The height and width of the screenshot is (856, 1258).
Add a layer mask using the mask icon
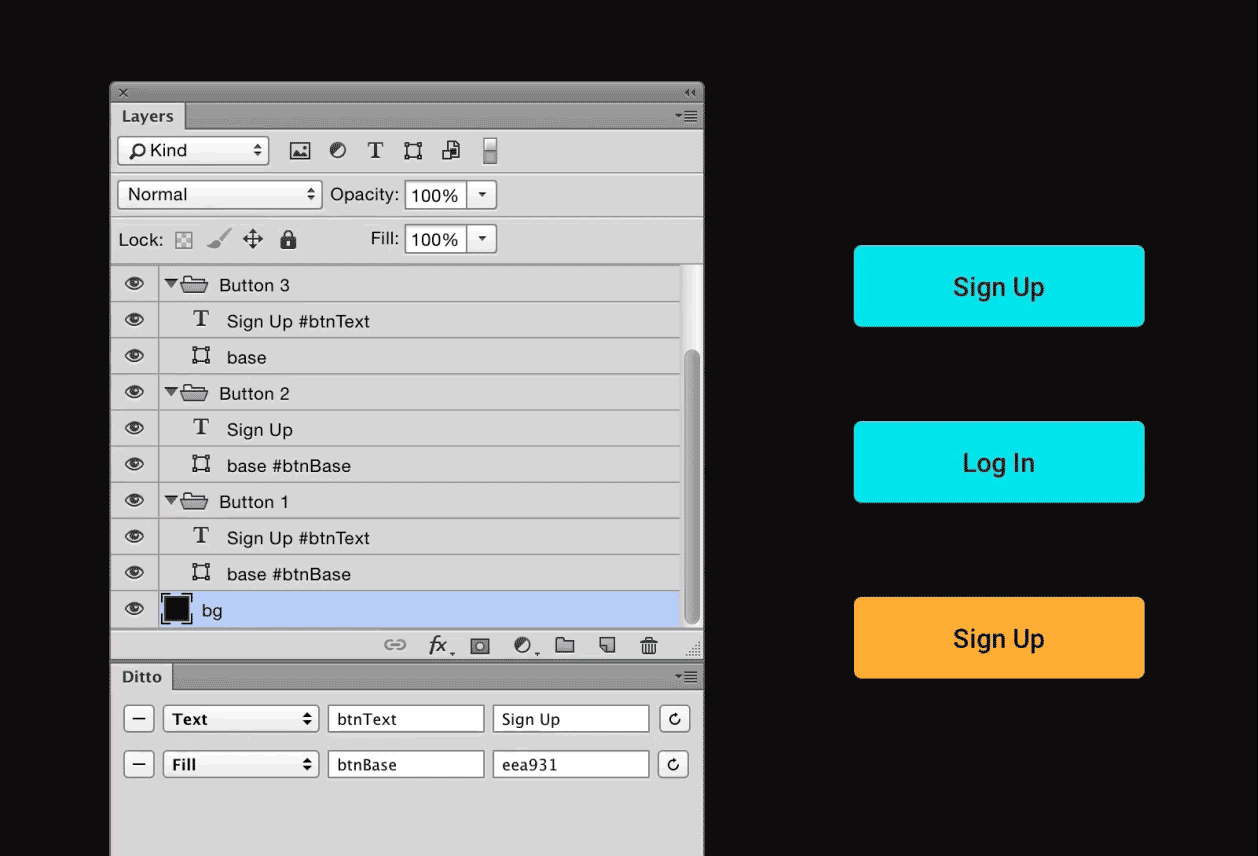pyautogui.click(x=480, y=645)
